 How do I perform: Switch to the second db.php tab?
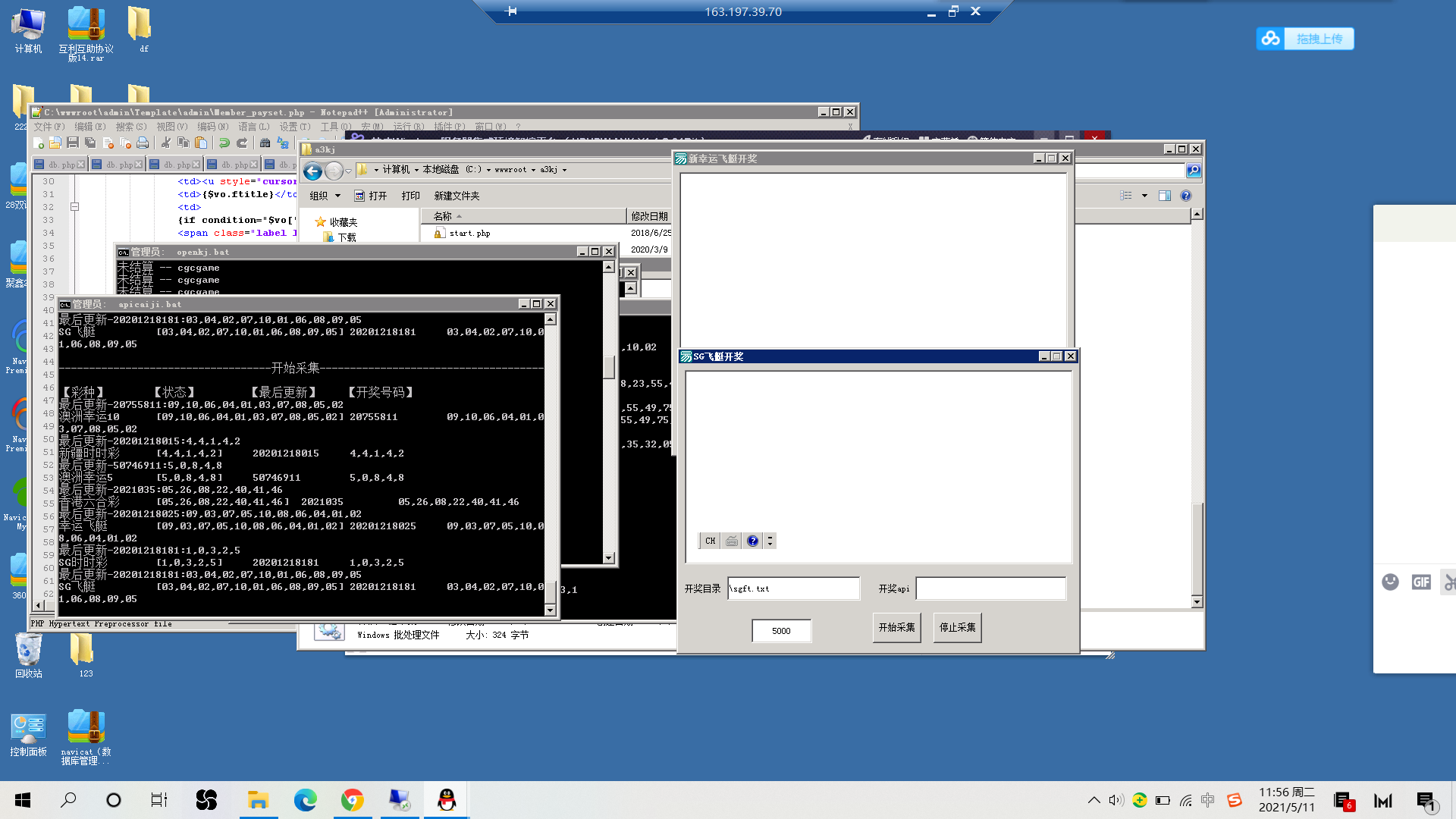(119, 164)
